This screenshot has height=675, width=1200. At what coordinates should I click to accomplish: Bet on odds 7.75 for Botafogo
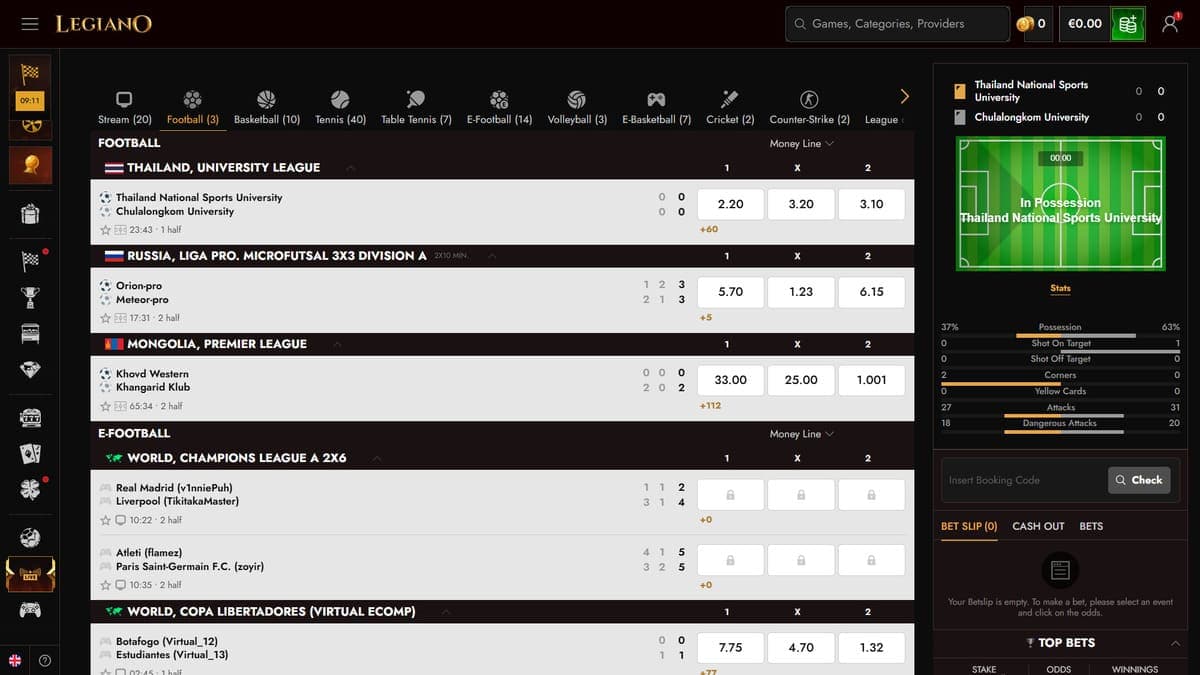[731, 647]
